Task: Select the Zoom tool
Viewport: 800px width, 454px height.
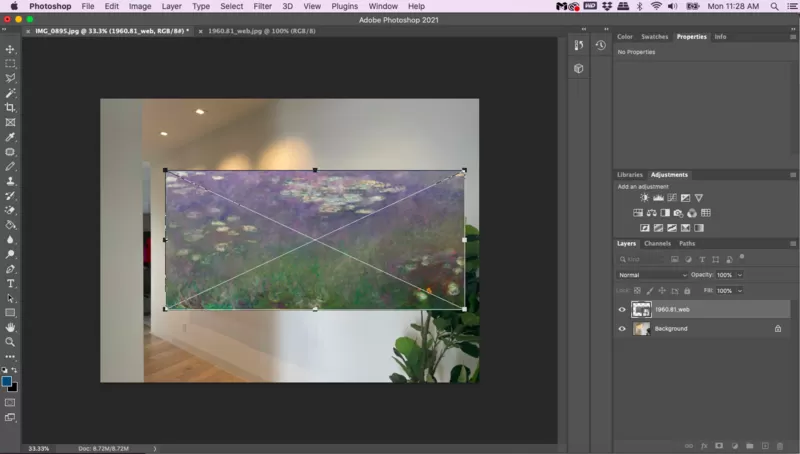Action: coord(10,342)
